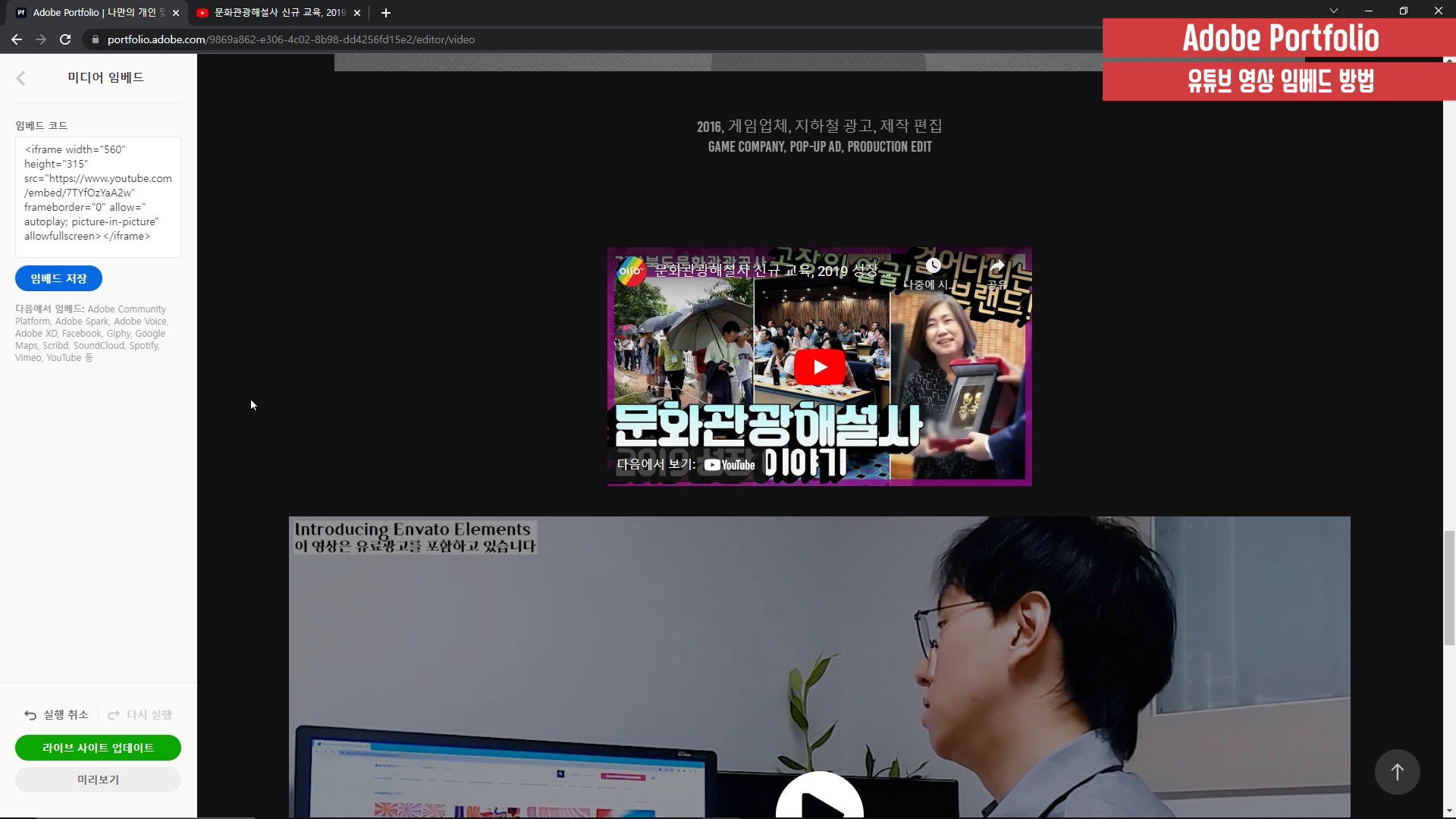Viewport: 1456px width, 819px height.
Task: Reload the page with refresh icon
Action: pos(65,39)
